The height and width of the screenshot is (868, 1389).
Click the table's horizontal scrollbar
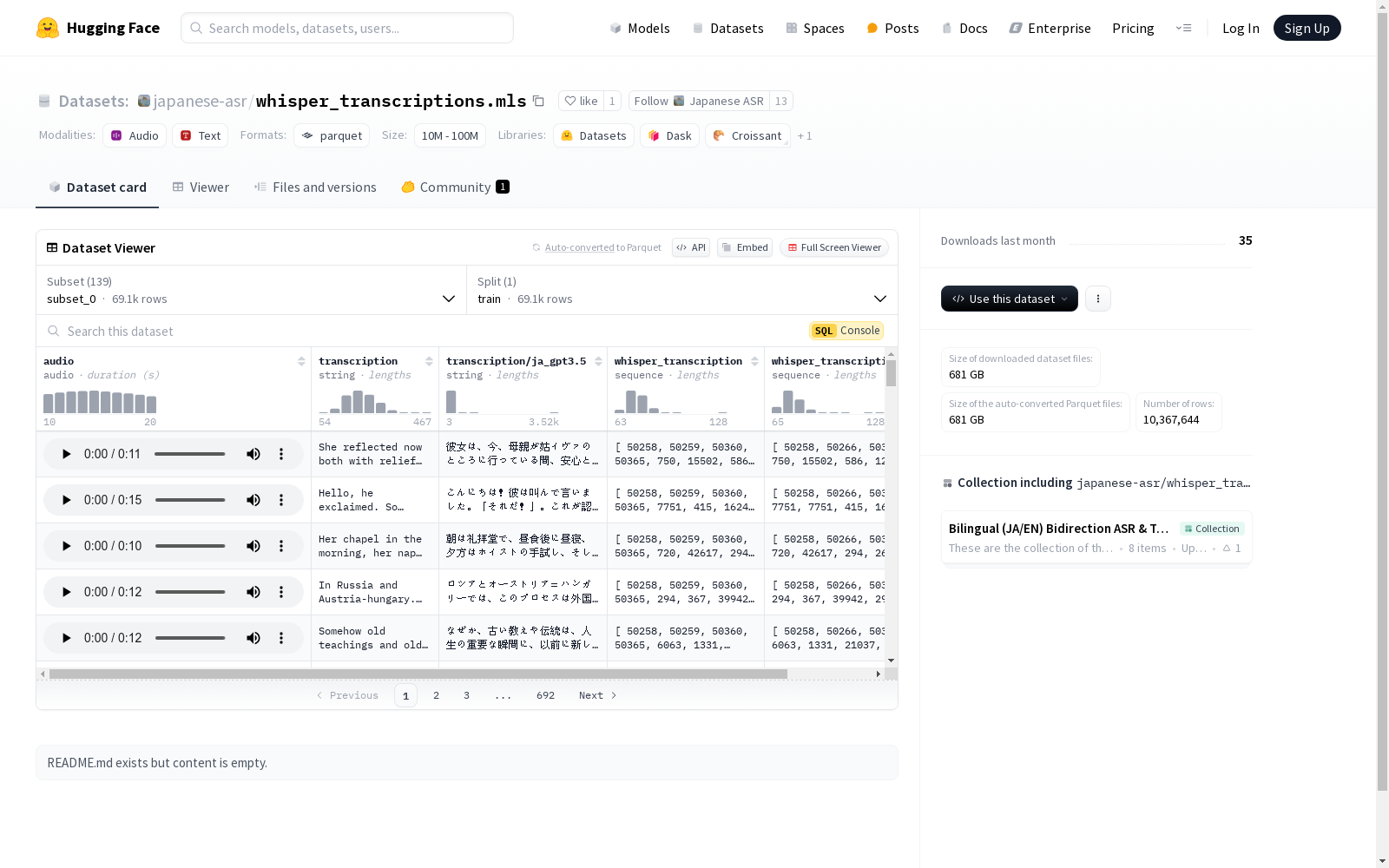coord(418,674)
